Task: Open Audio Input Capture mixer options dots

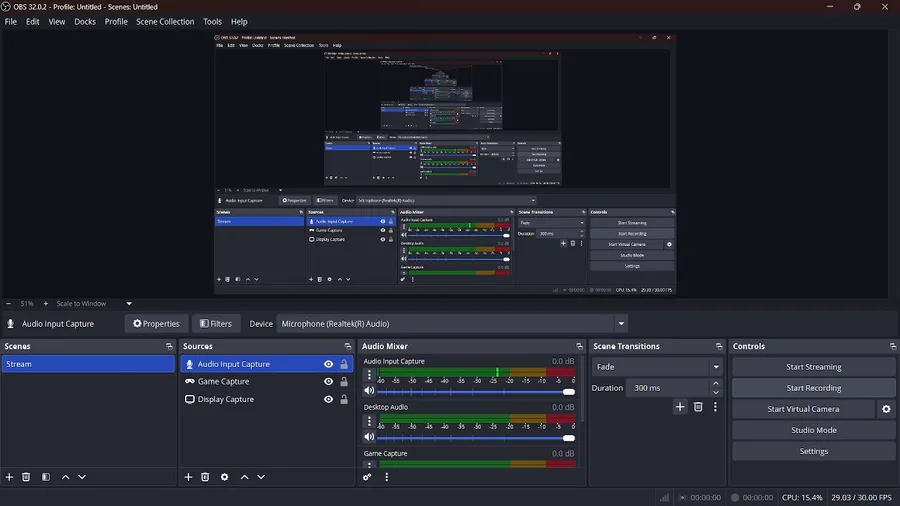Action: pyautogui.click(x=369, y=375)
